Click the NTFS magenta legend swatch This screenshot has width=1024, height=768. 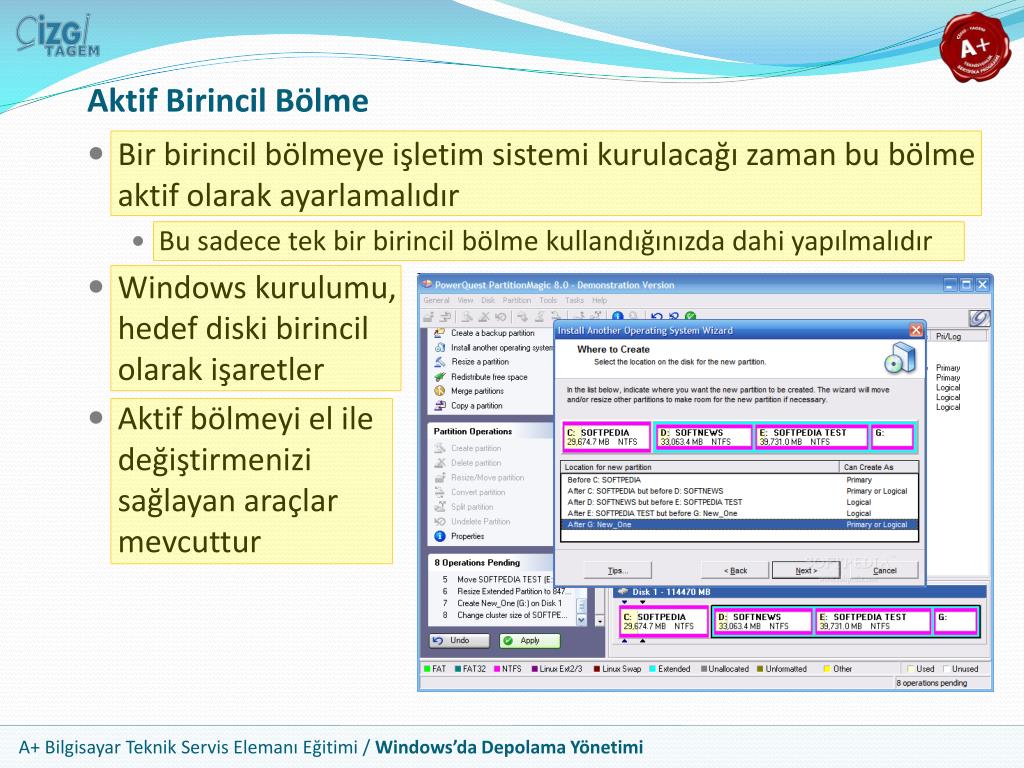(x=496, y=669)
